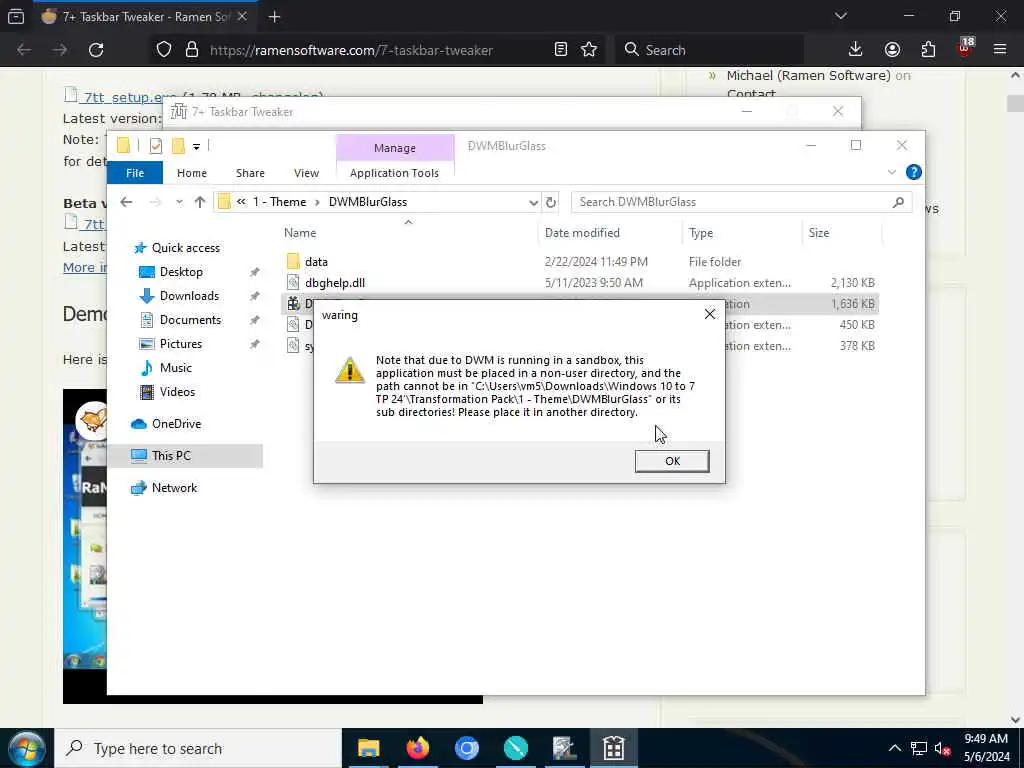
Task: Open Downloads in navigation pane
Action: 189,296
